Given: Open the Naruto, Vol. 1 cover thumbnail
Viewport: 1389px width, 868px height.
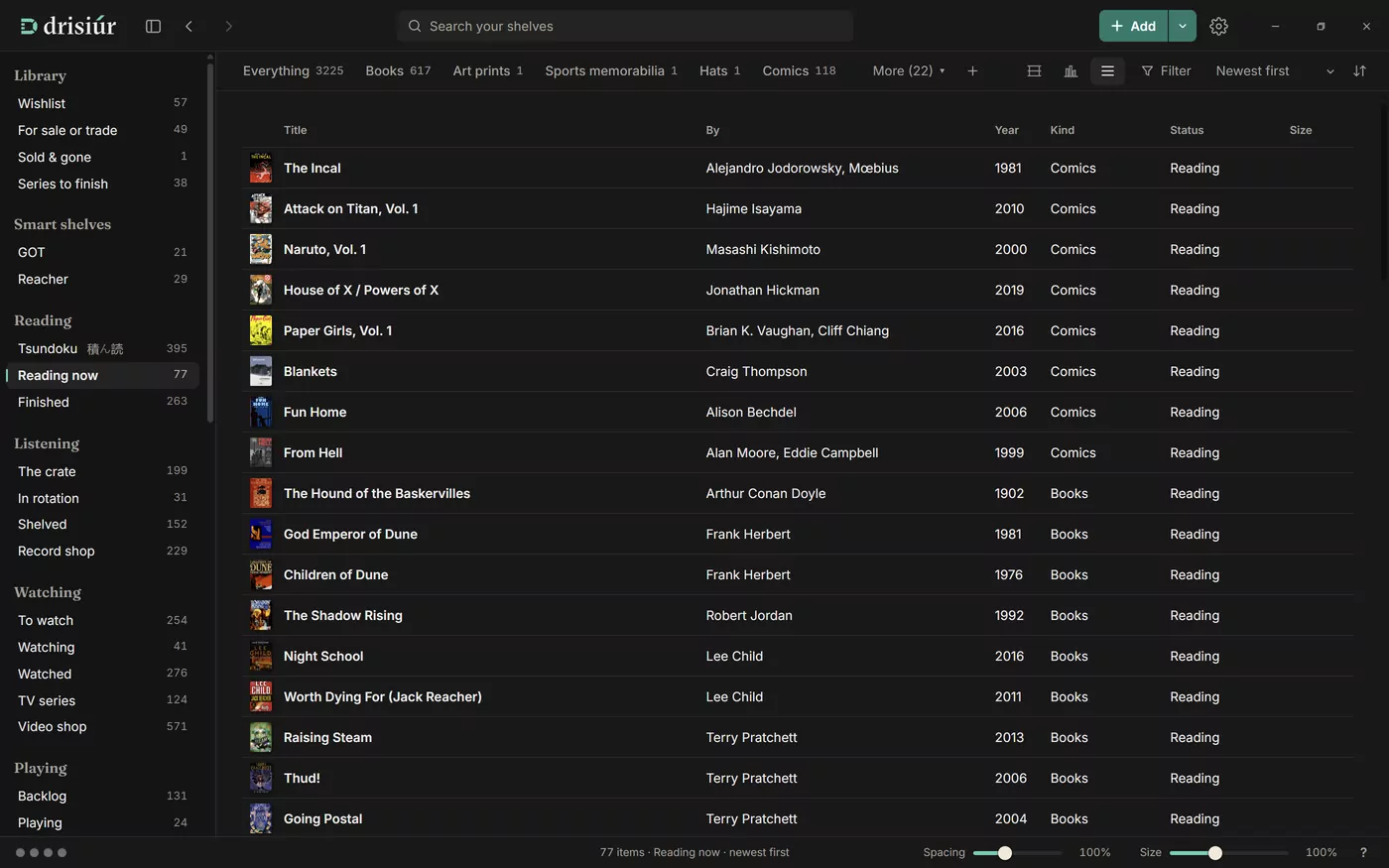Looking at the screenshot, I should tap(261, 249).
